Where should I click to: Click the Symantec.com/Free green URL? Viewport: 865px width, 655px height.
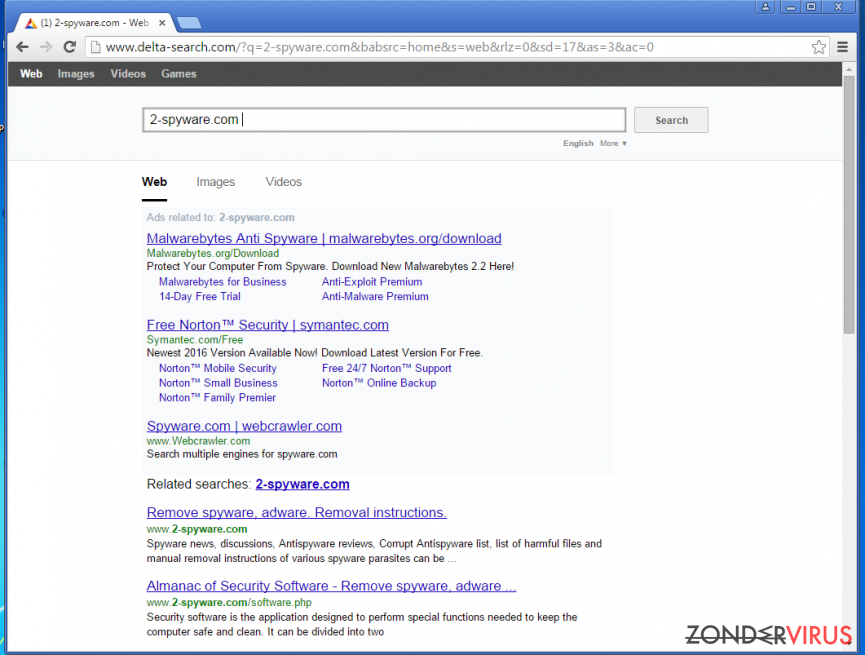point(195,340)
